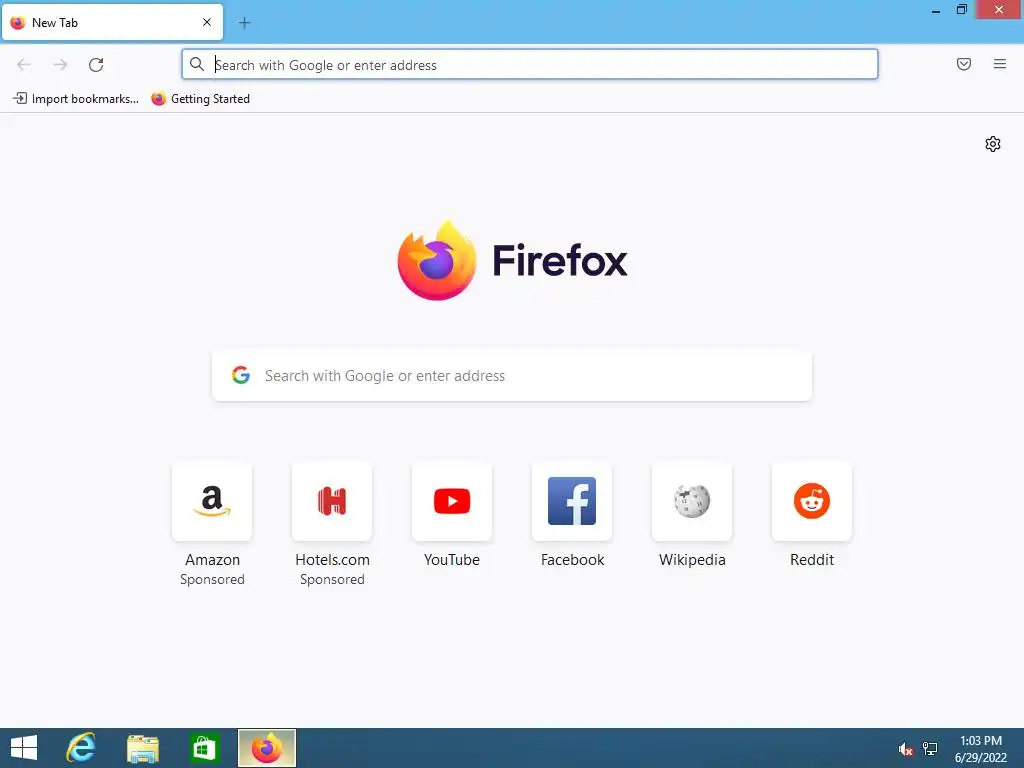The image size is (1024, 768).
Task: Open Import bookmarks from the bookmarks toolbar
Action: (x=76, y=99)
